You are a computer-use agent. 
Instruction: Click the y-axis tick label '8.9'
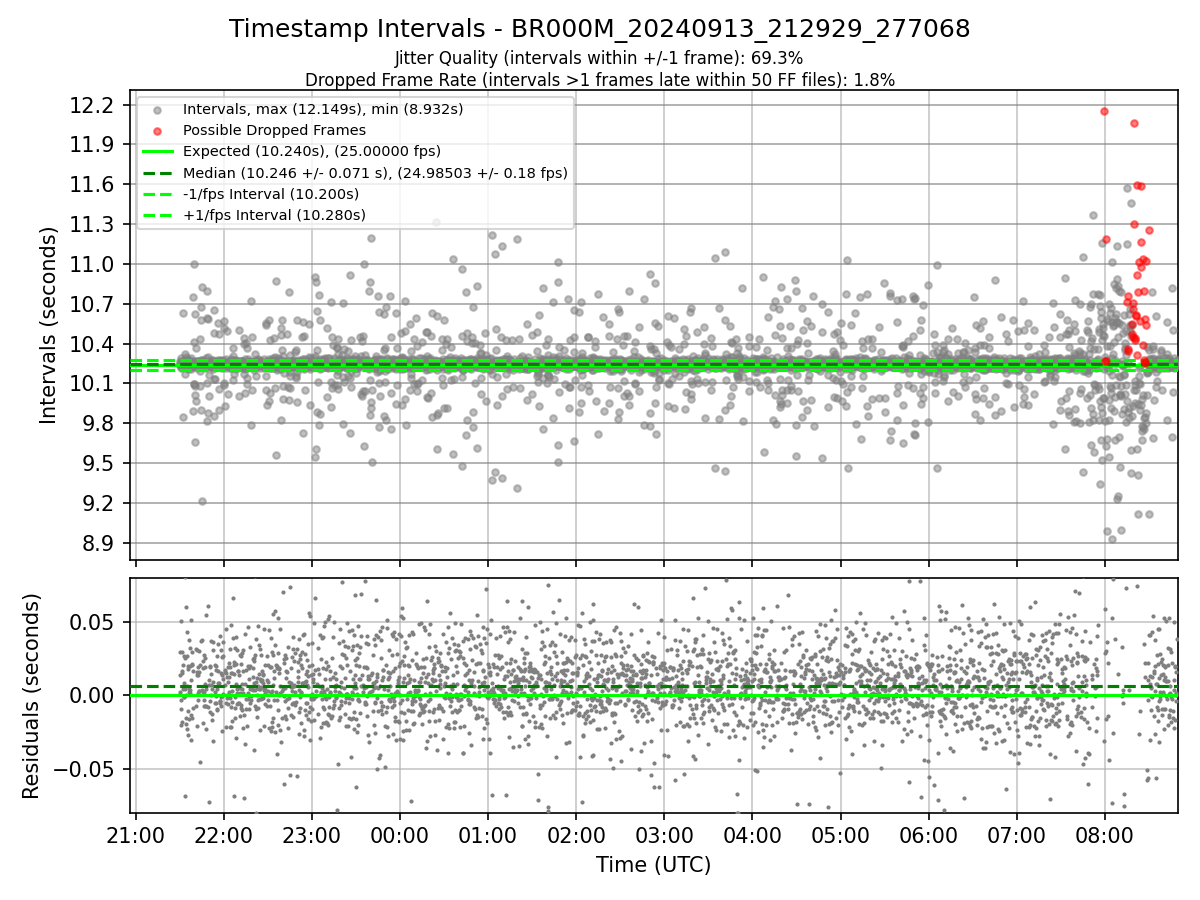click(x=99, y=544)
